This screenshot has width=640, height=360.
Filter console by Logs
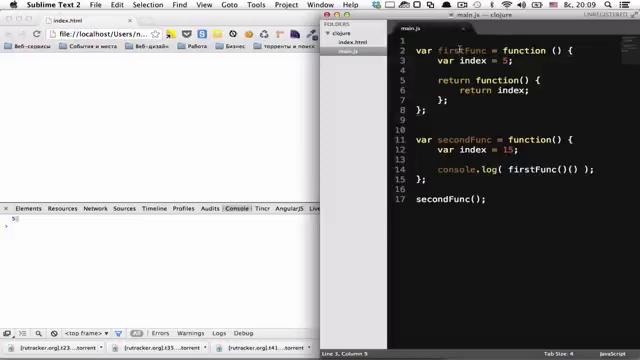pyautogui.click(x=219, y=333)
